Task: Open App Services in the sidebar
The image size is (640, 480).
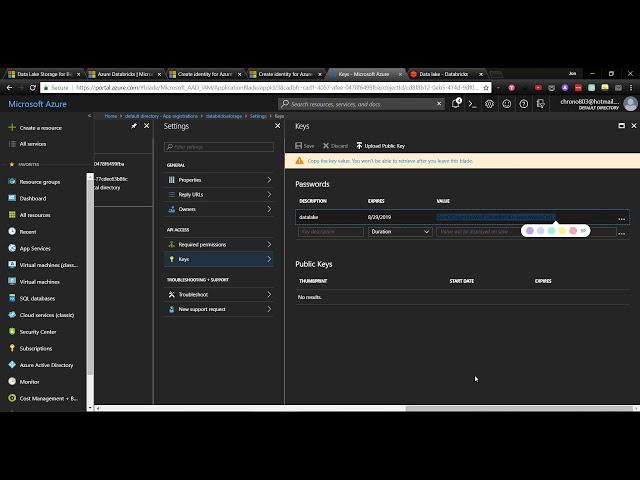Action: [35, 249]
